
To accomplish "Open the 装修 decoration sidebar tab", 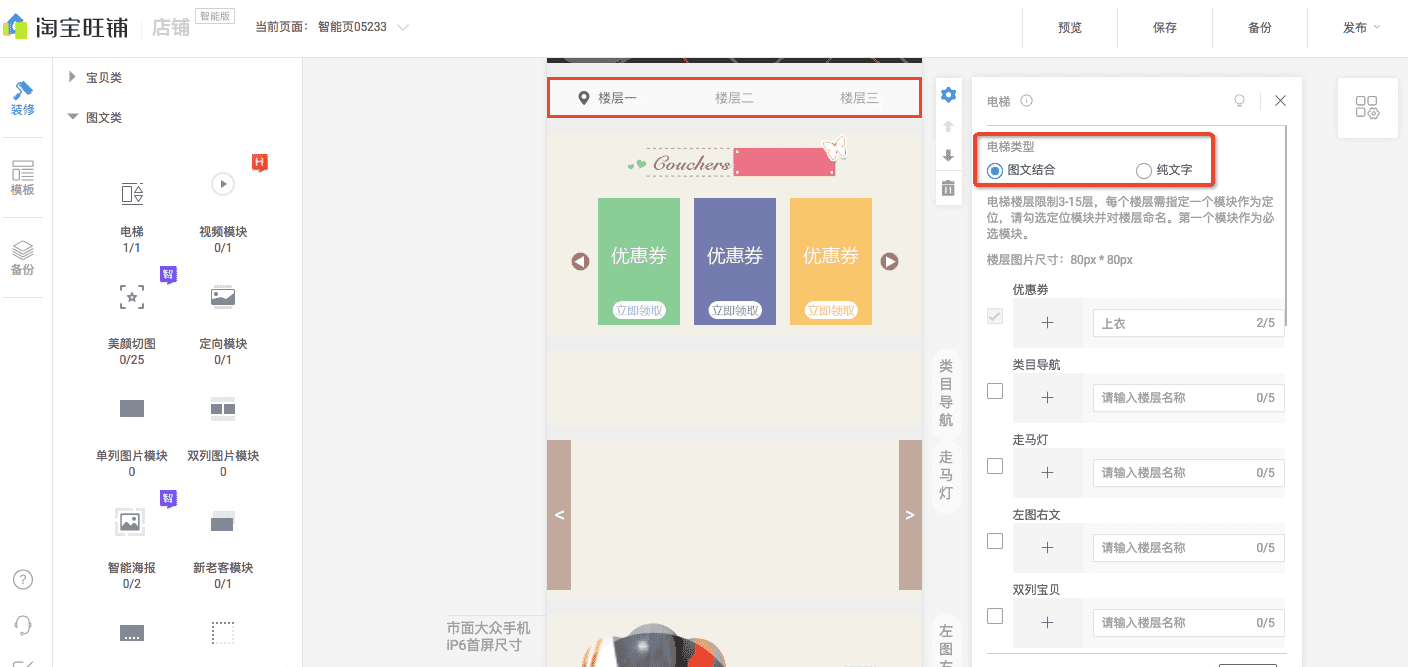I will point(22,98).
